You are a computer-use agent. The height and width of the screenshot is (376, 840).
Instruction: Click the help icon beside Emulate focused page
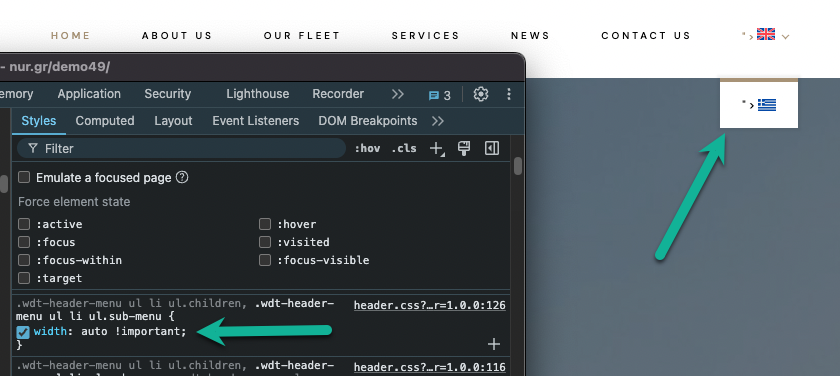[182, 177]
